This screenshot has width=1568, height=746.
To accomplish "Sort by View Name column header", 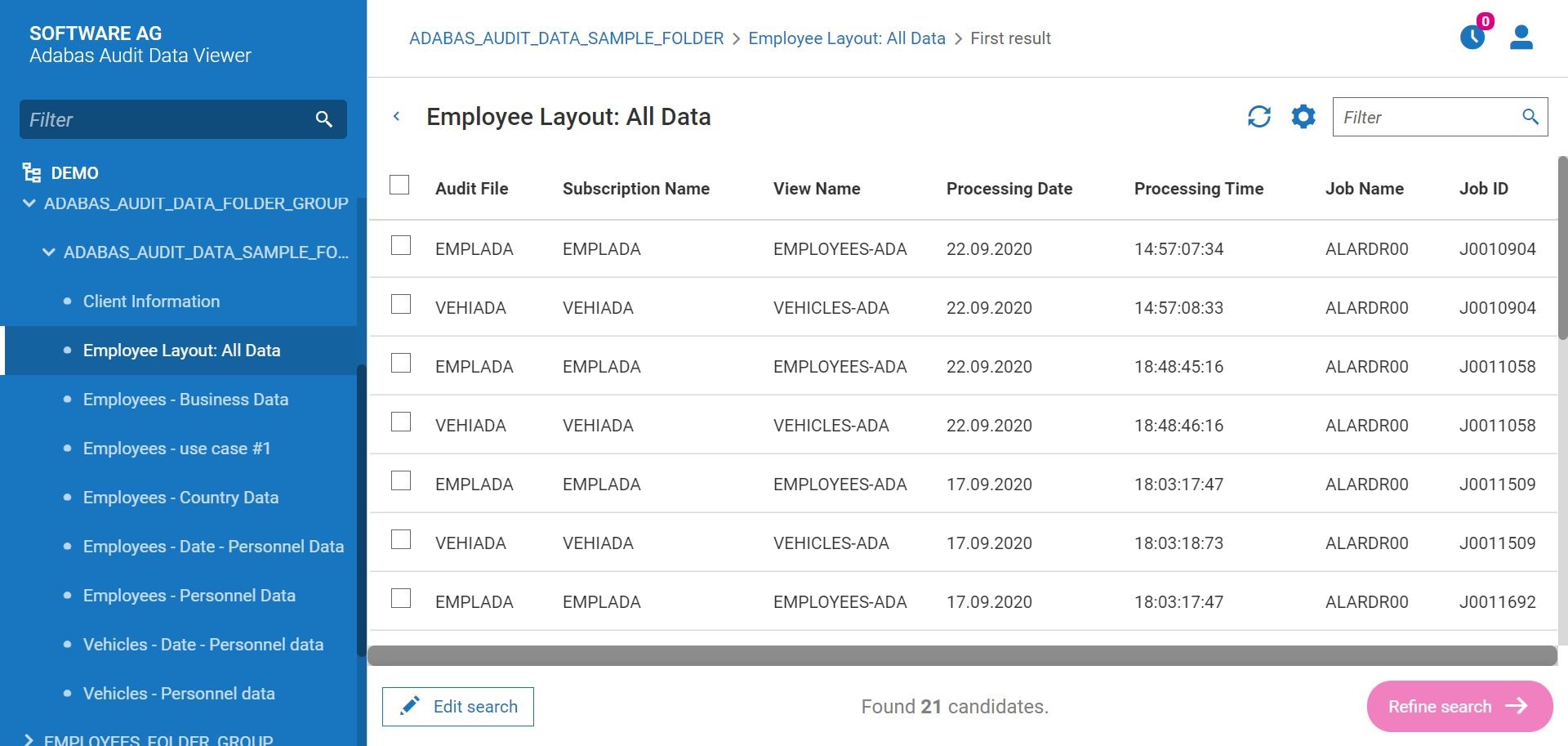I will [x=817, y=189].
